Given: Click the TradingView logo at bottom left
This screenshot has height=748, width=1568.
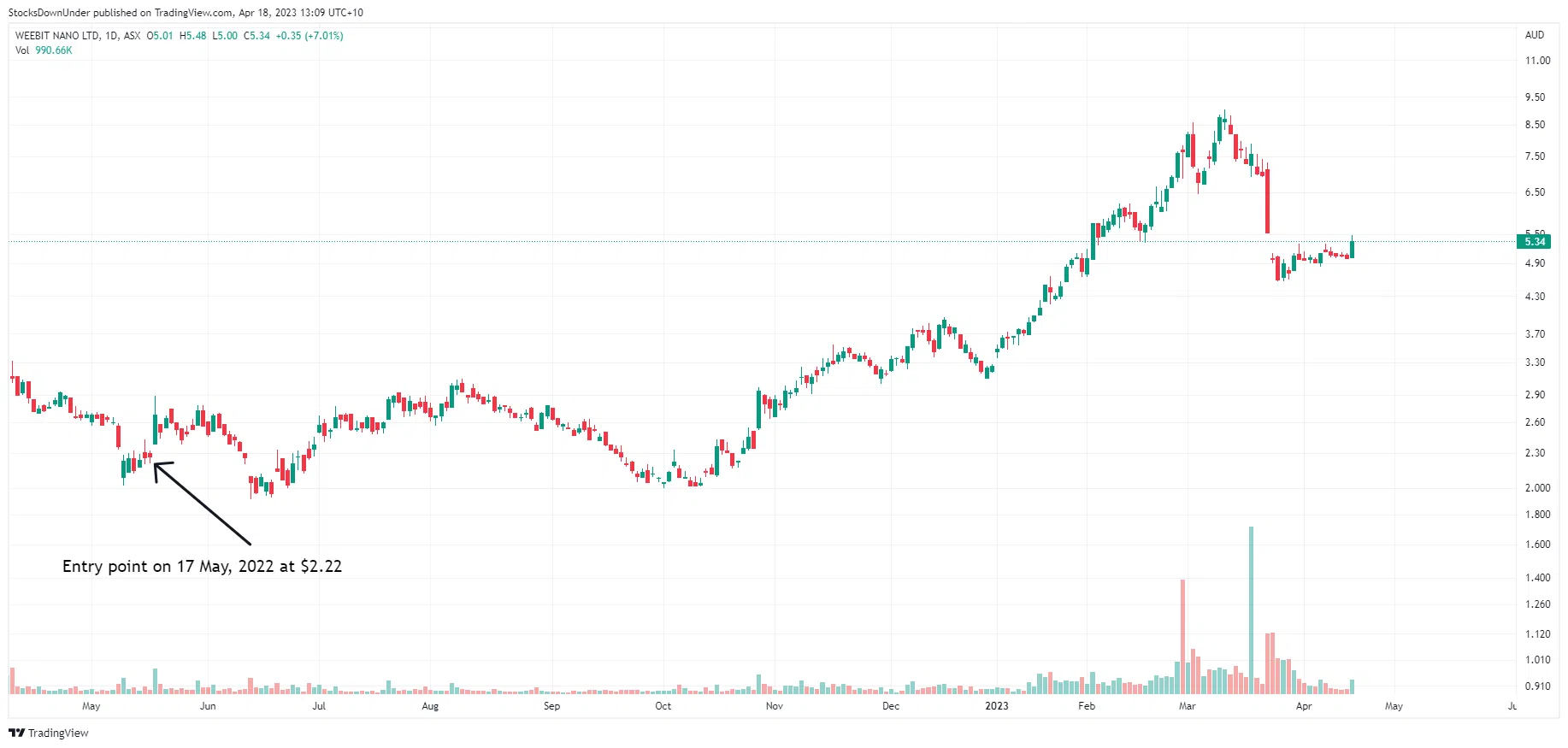Looking at the screenshot, I should click(48, 733).
